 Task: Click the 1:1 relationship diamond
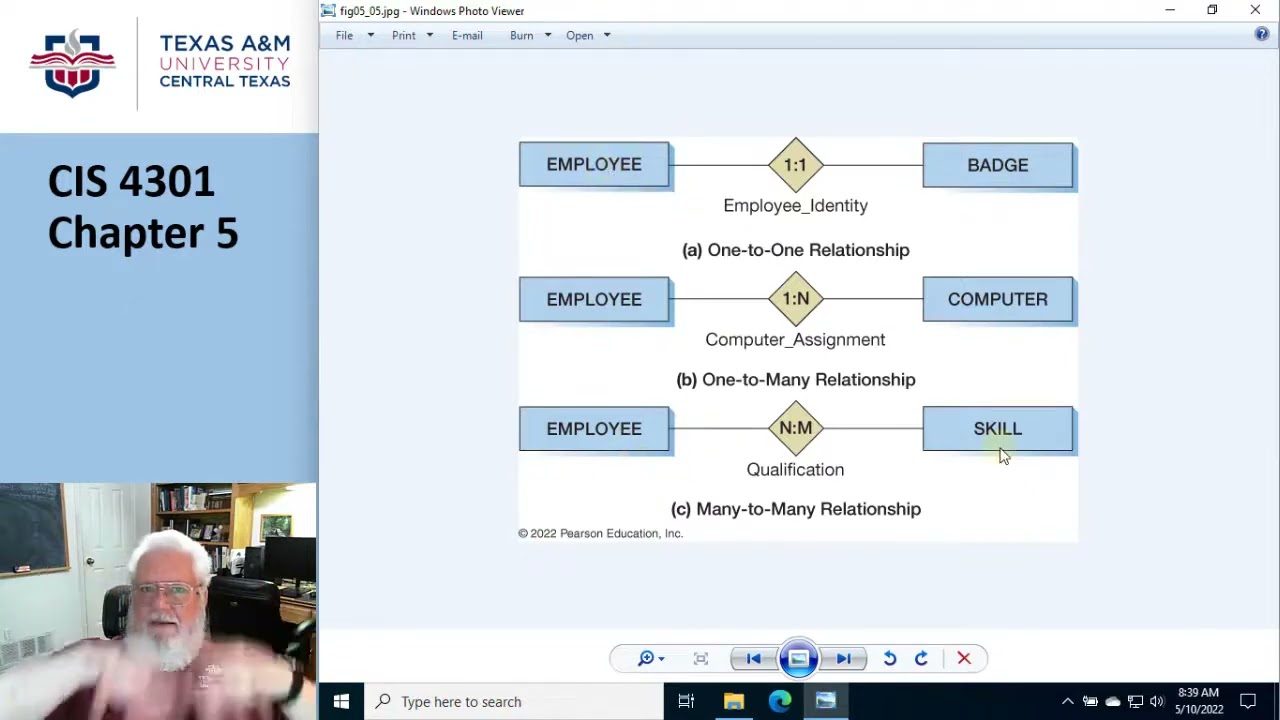(x=796, y=165)
